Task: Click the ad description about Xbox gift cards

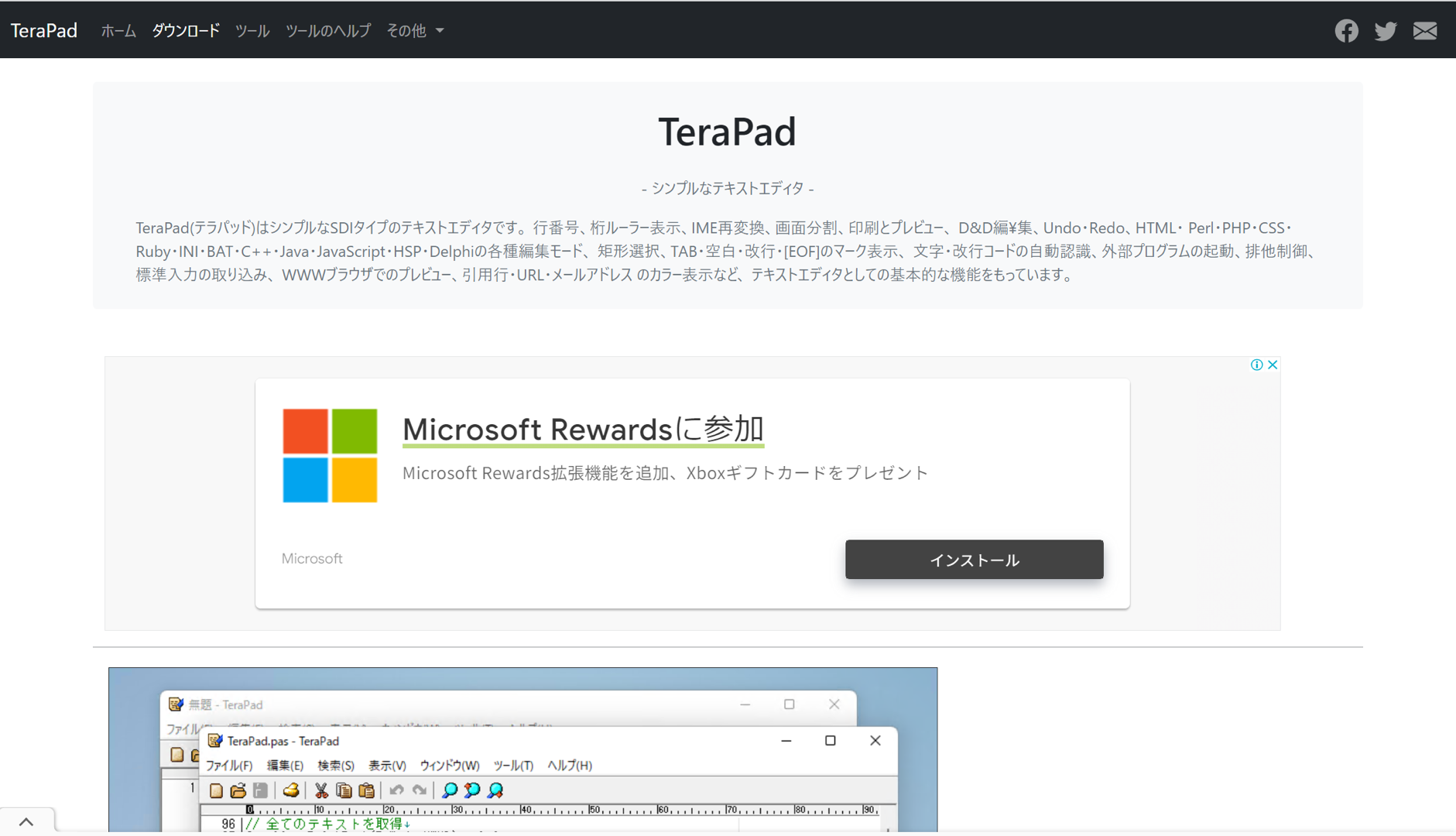Action: (665, 473)
